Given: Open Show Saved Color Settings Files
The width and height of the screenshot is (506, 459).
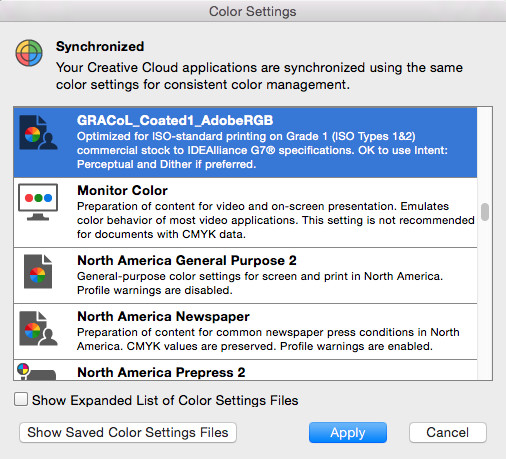Looking at the screenshot, I should (128, 432).
